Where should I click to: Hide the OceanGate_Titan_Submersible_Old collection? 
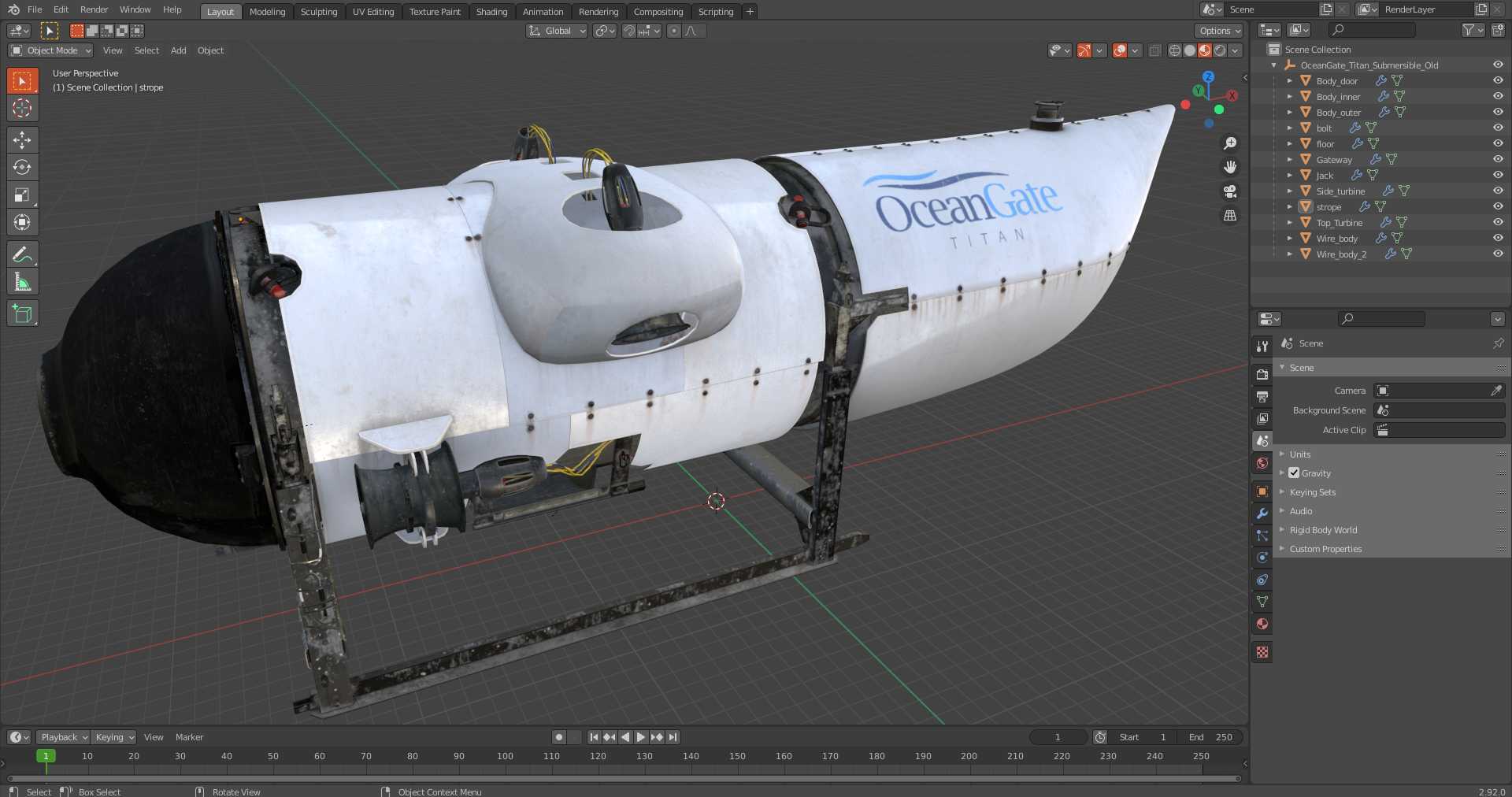point(1498,65)
